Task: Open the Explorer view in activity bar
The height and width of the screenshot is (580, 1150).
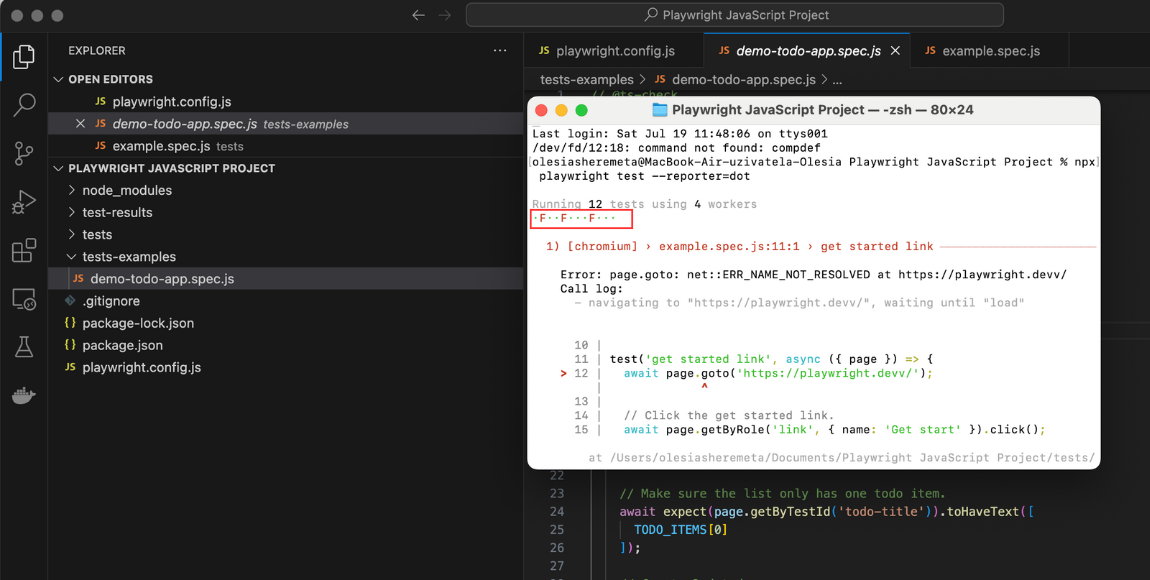Action: [x=24, y=56]
